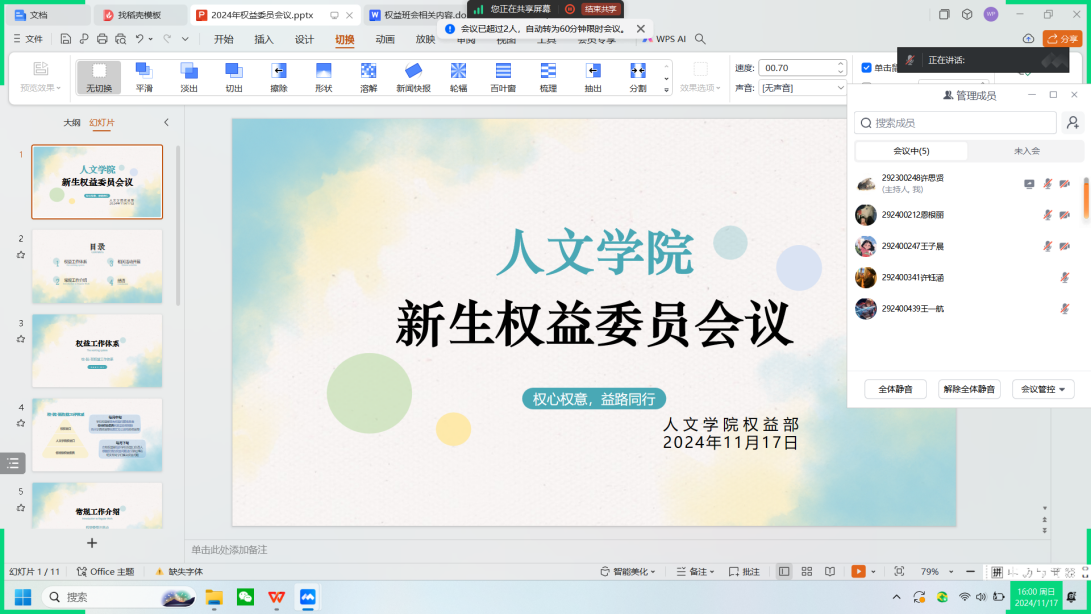Viewport: 1091px width, 614px height.
Task: Select the 平滑 (Smooth) transition effect
Action: click(x=144, y=76)
